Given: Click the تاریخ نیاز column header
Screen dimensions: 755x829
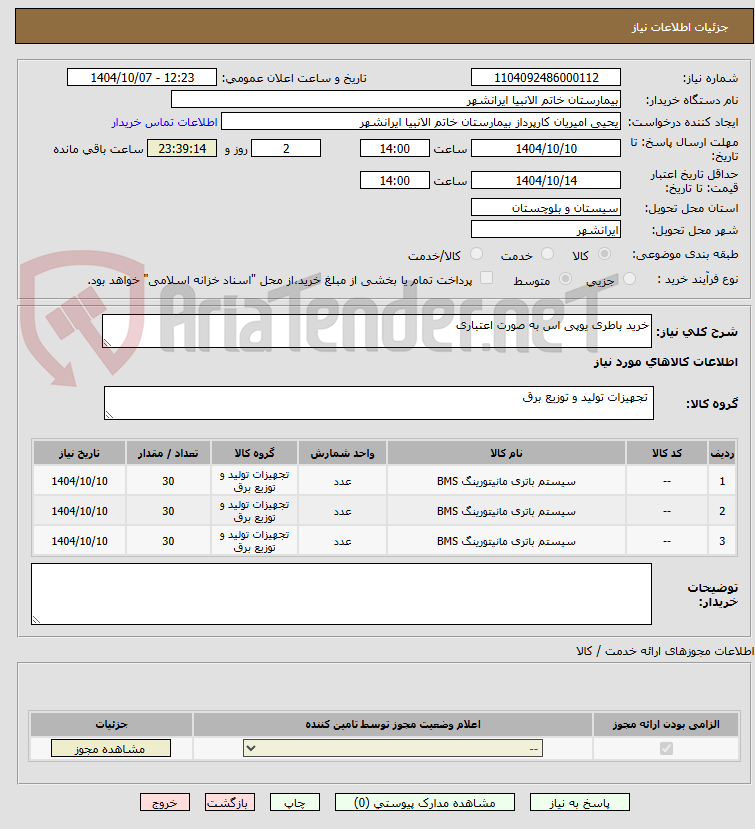Looking at the screenshot, I should pos(79,454).
